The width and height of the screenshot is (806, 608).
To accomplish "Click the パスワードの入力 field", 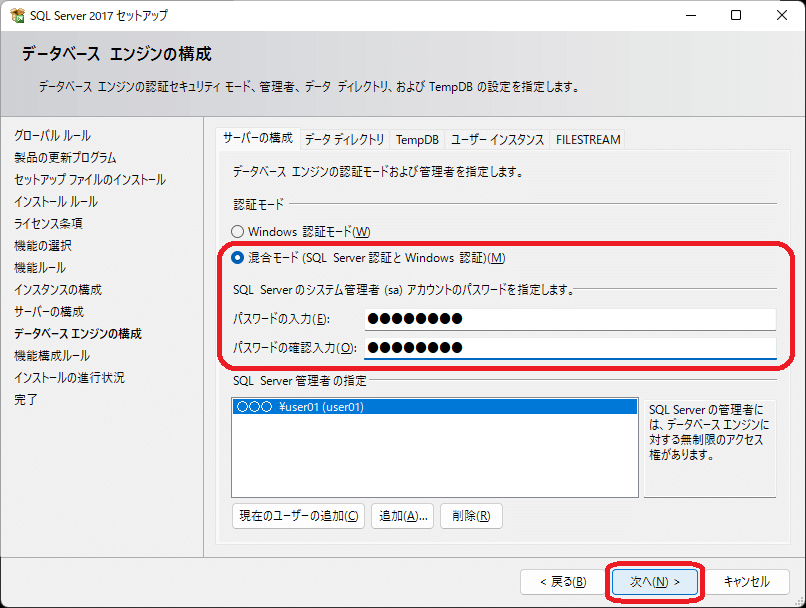I will pyautogui.click(x=569, y=319).
